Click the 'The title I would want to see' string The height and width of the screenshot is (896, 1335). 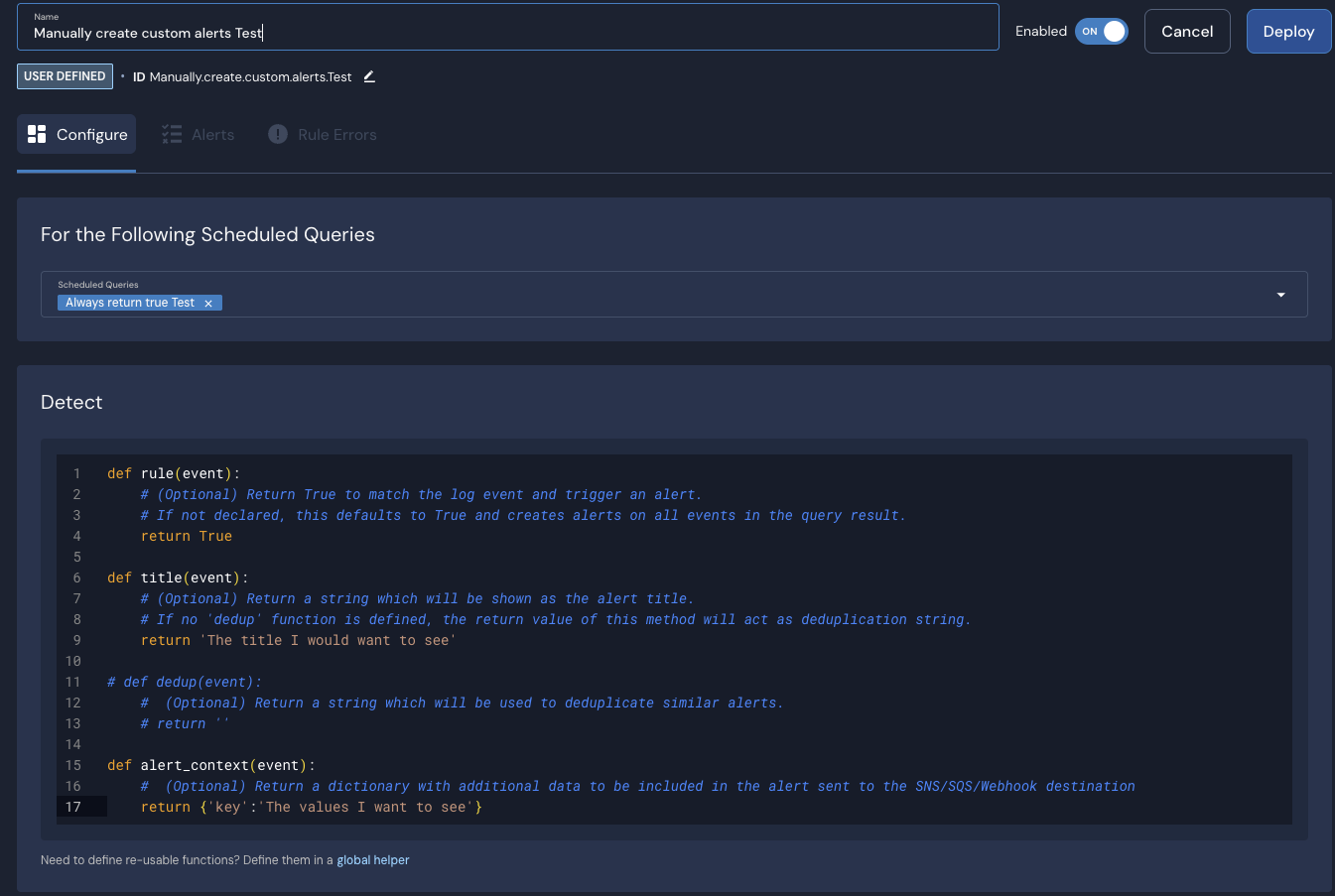pos(328,640)
